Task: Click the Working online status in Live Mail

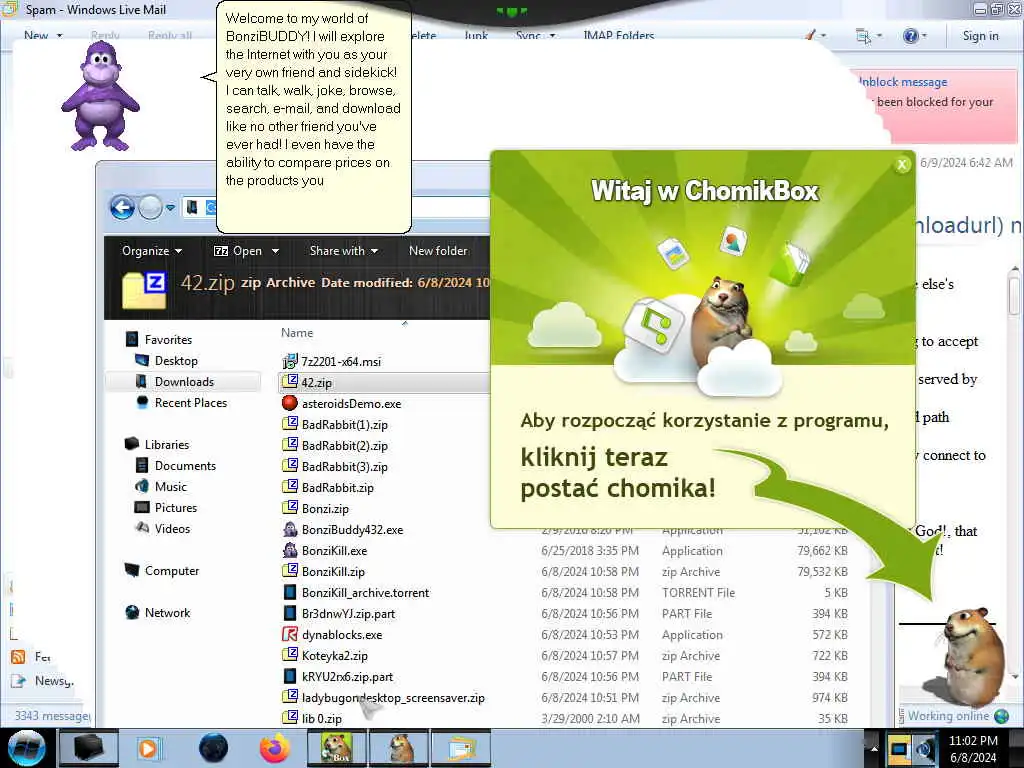Action: point(948,716)
